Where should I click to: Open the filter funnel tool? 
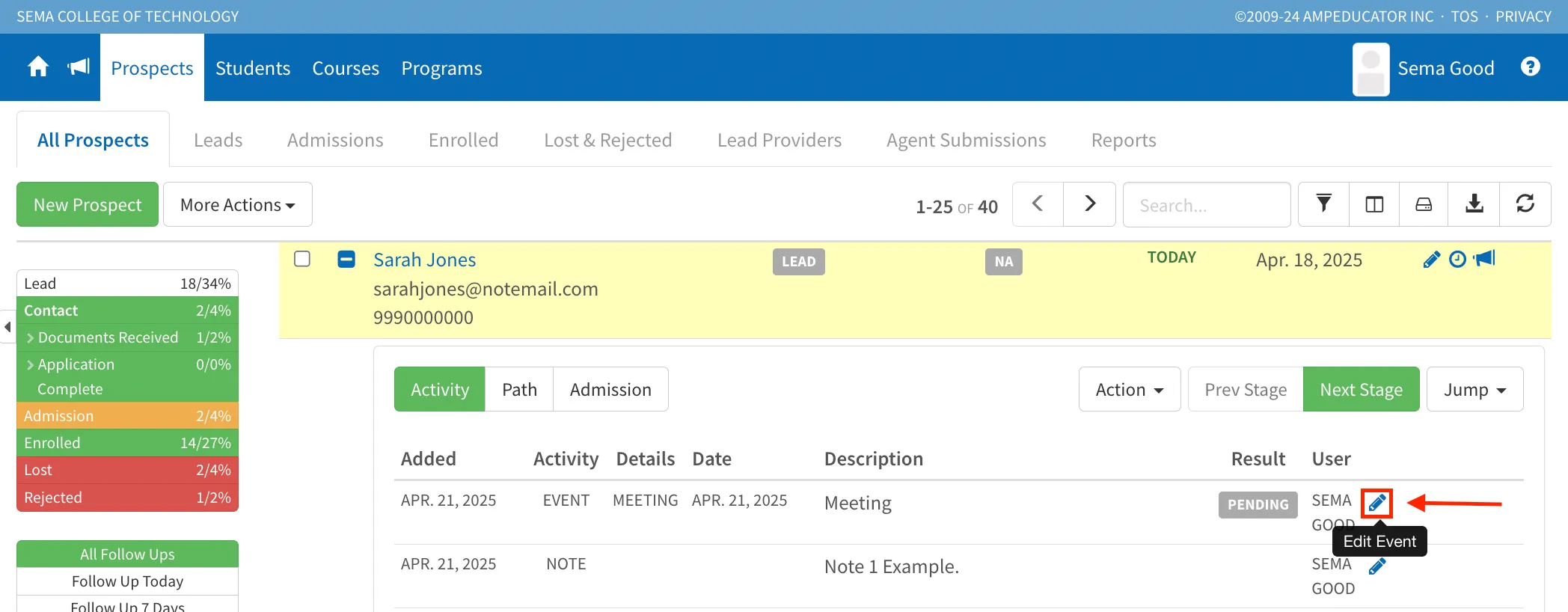pyautogui.click(x=1323, y=204)
